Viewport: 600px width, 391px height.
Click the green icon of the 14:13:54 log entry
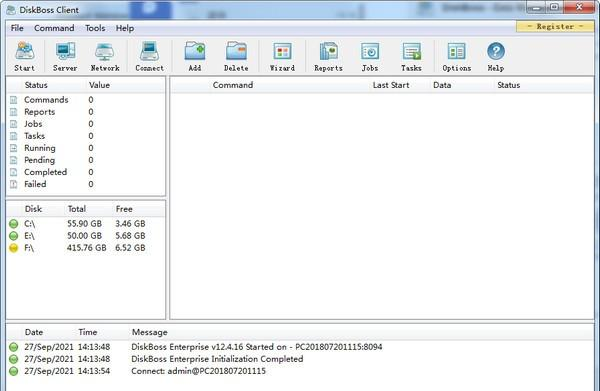pyautogui.click(x=14, y=371)
